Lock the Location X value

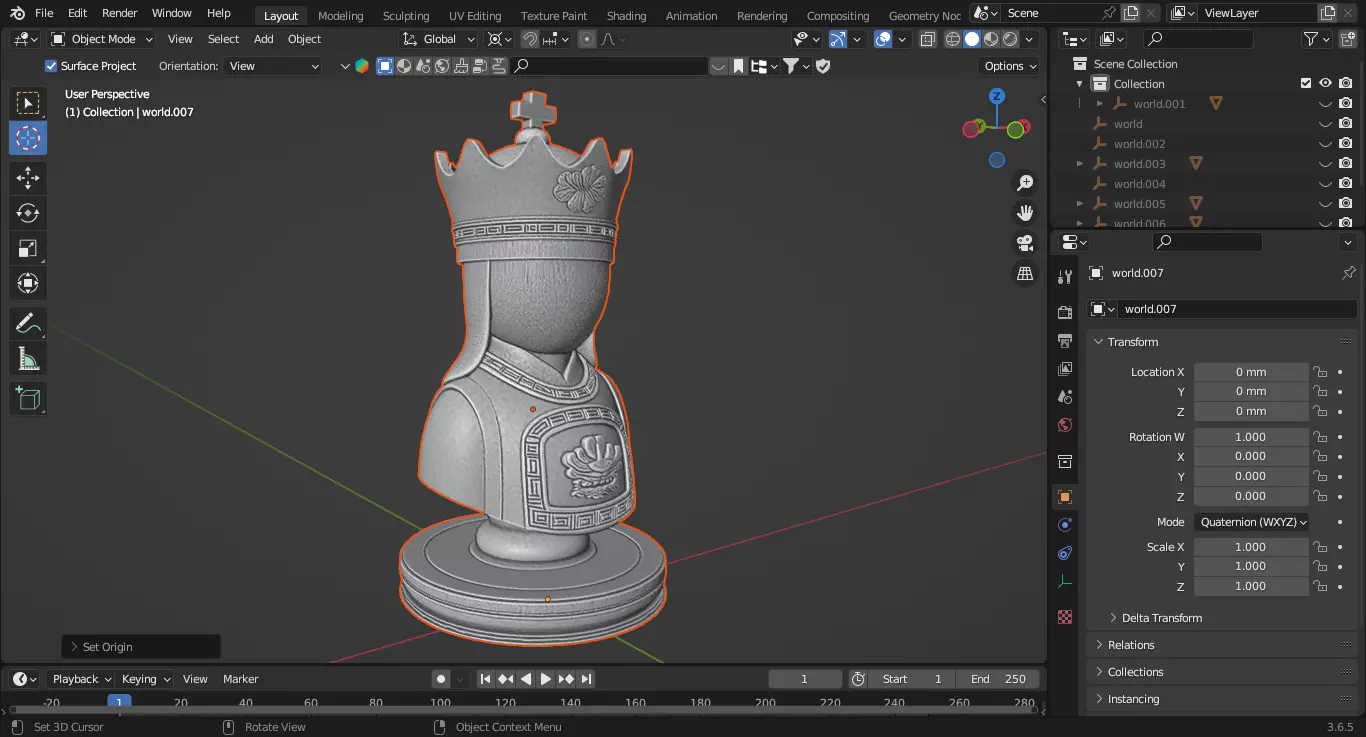coord(1320,372)
